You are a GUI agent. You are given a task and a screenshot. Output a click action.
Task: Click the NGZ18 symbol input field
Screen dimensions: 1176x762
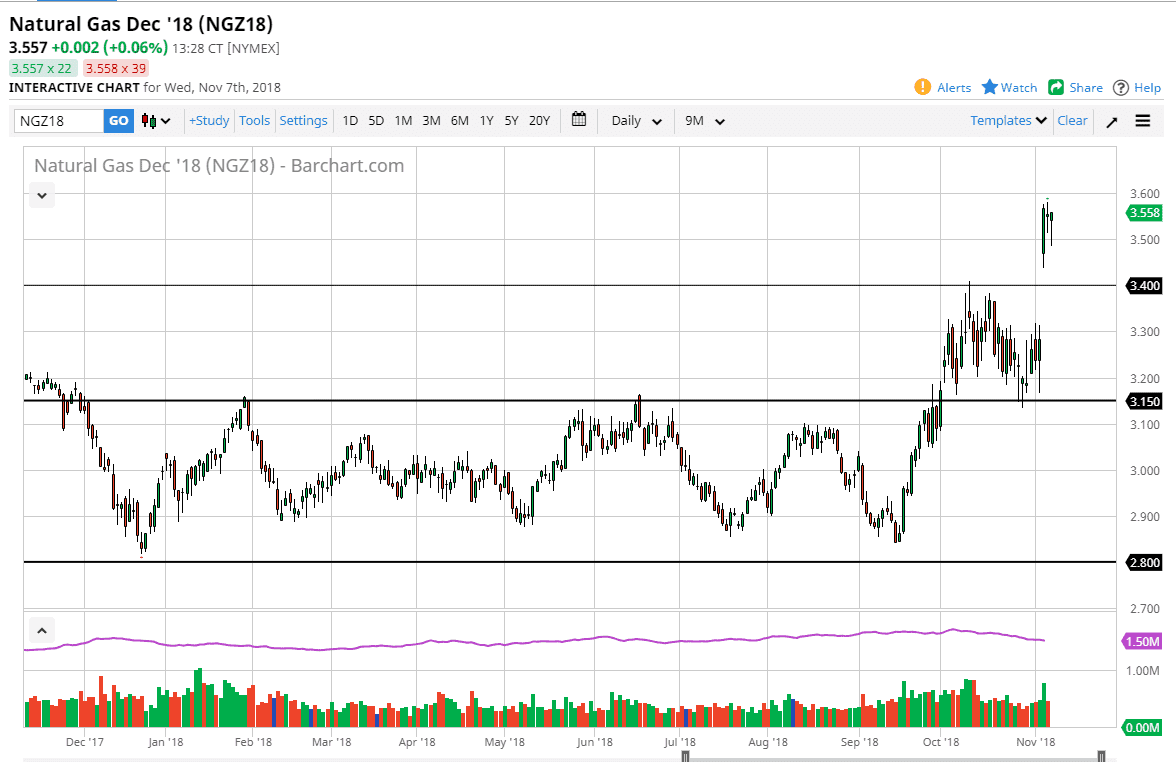click(59, 121)
